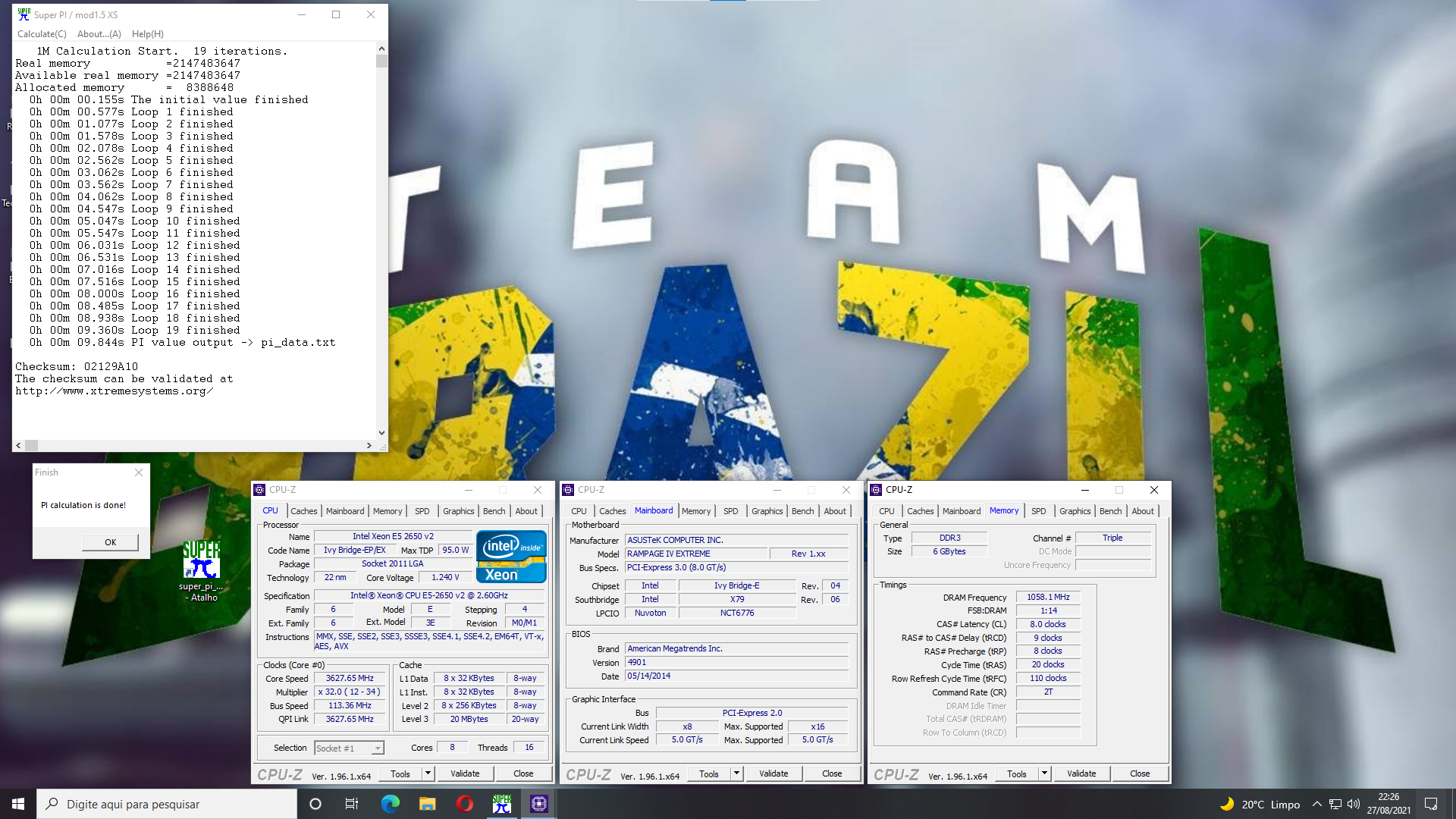This screenshot has height=819, width=1456.
Task: Click Validate in the Mainboard window
Action: (x=773, y=773)
